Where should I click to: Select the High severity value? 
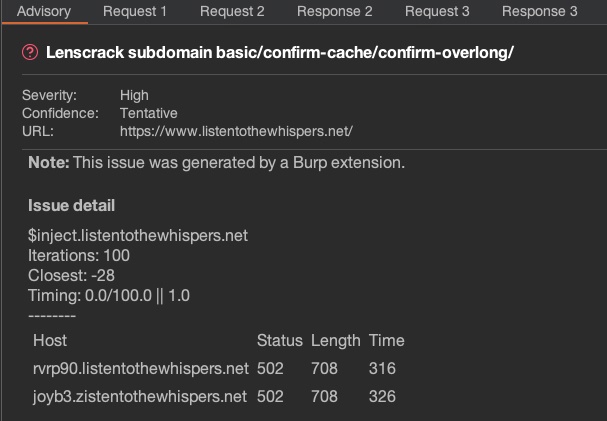coord(134,95)
